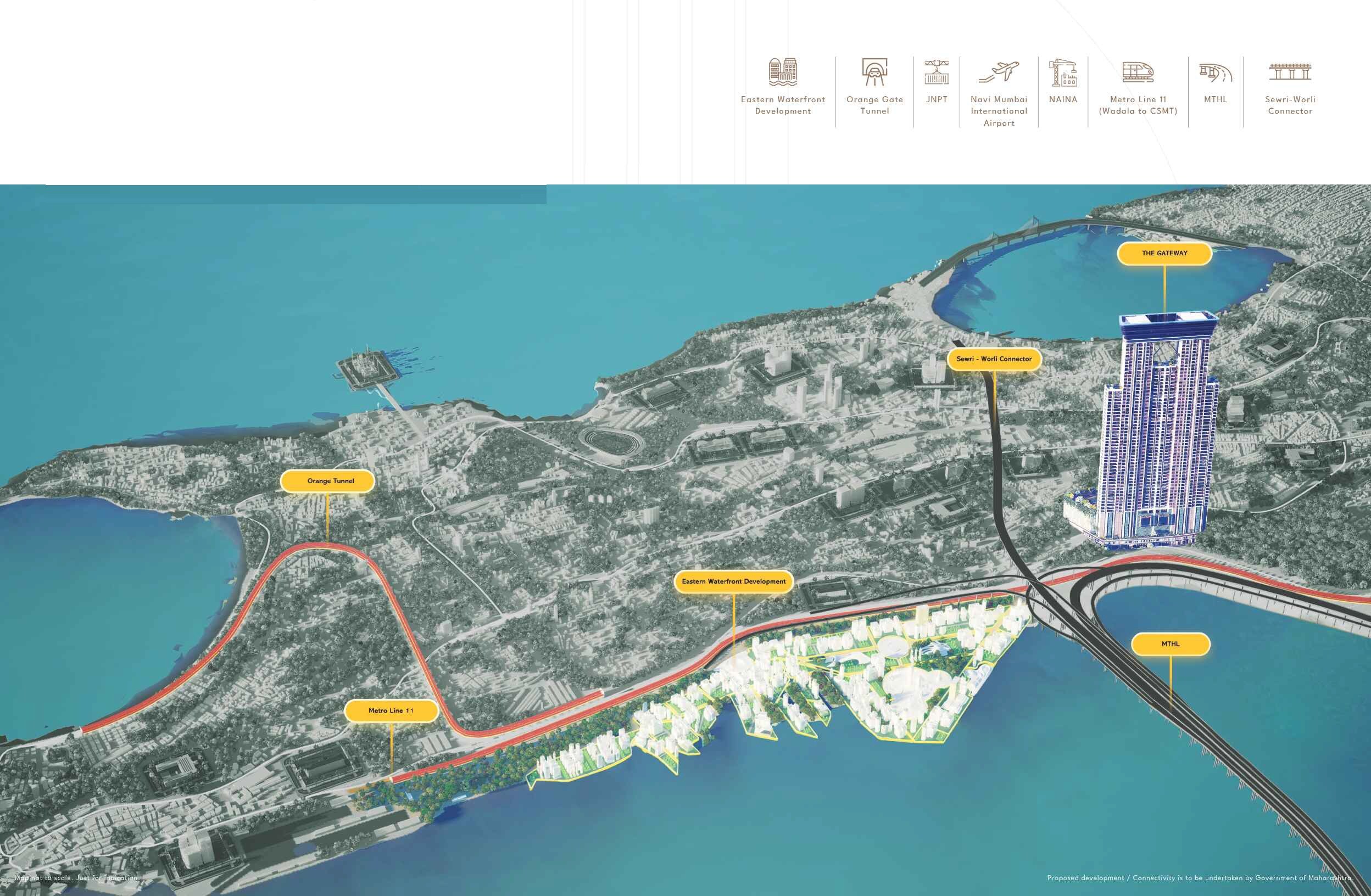1371x896 pixels.
Task: Click THE GATEWAY yellow map label
Action: pos(1164,253)
